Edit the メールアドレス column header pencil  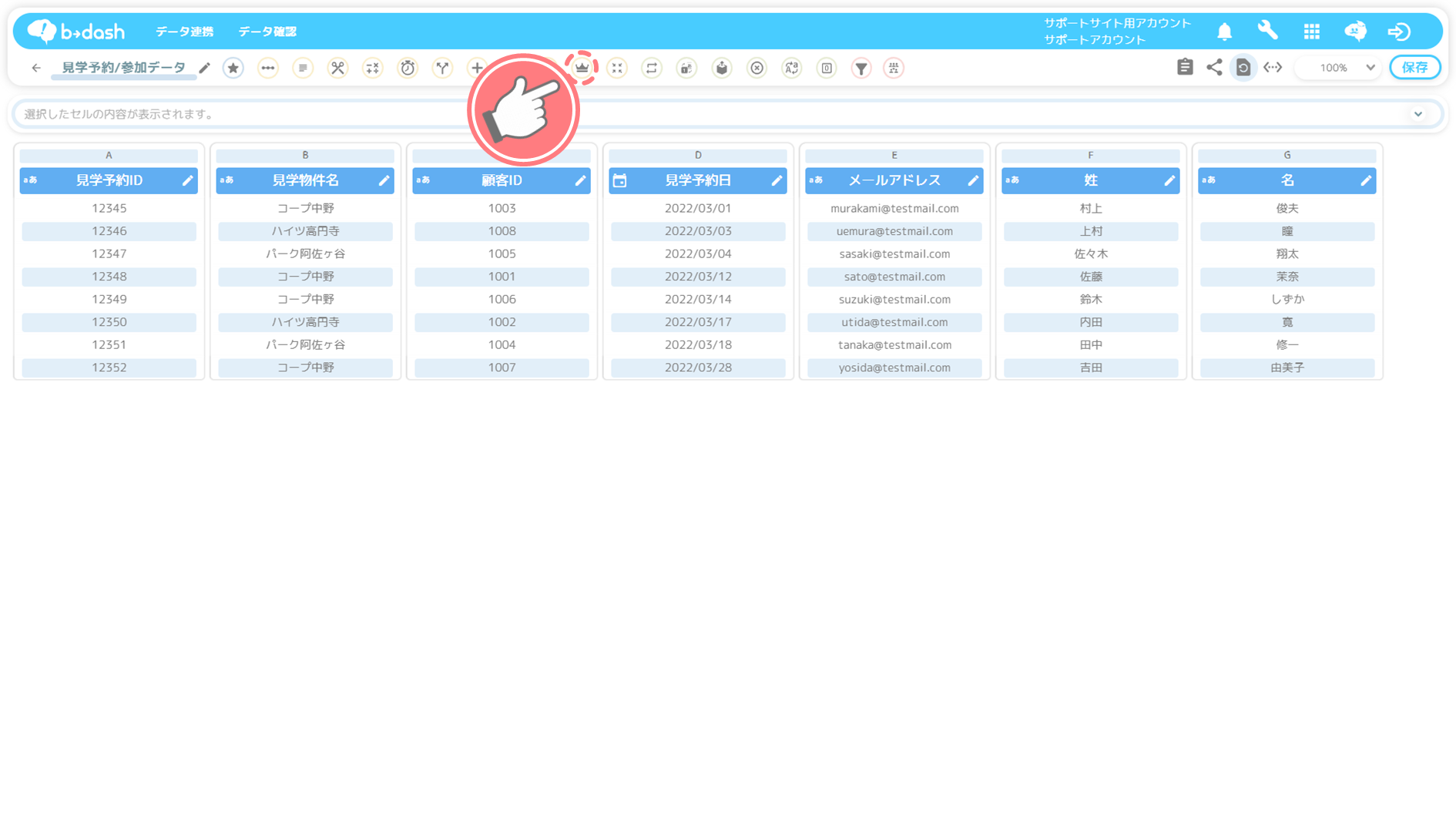pos(973,181)
